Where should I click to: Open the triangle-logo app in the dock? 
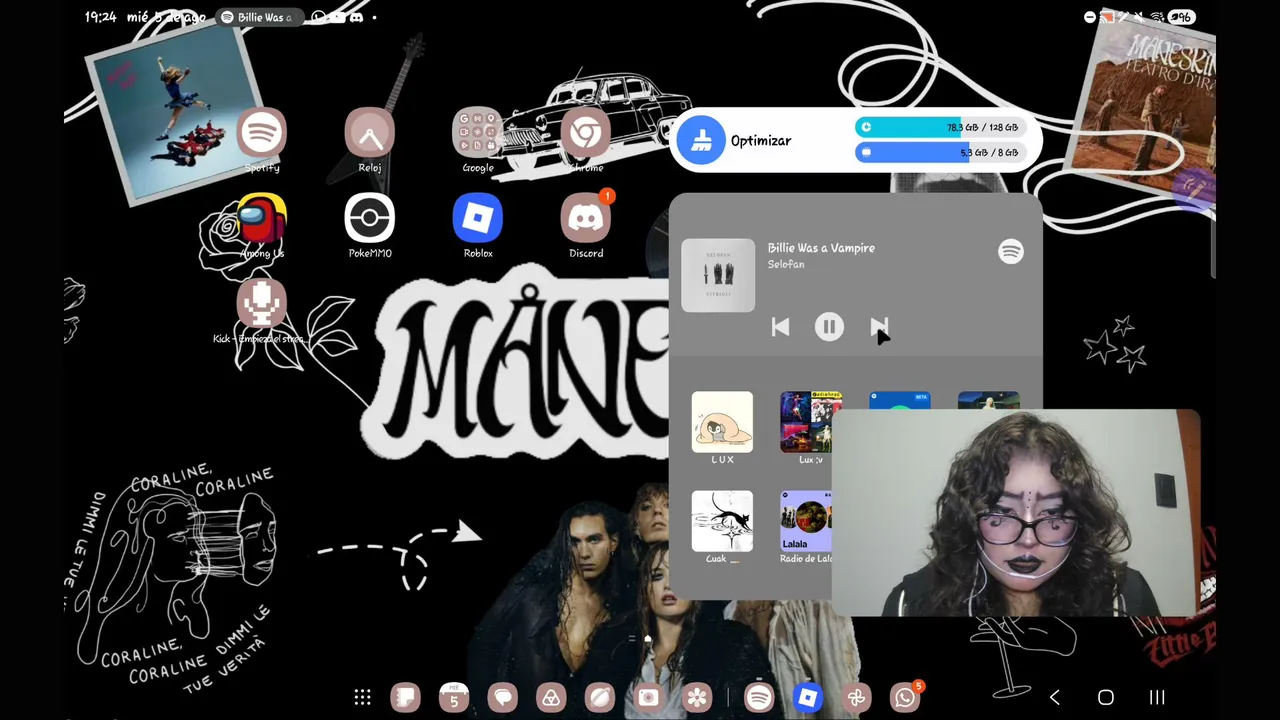(551, 698)
